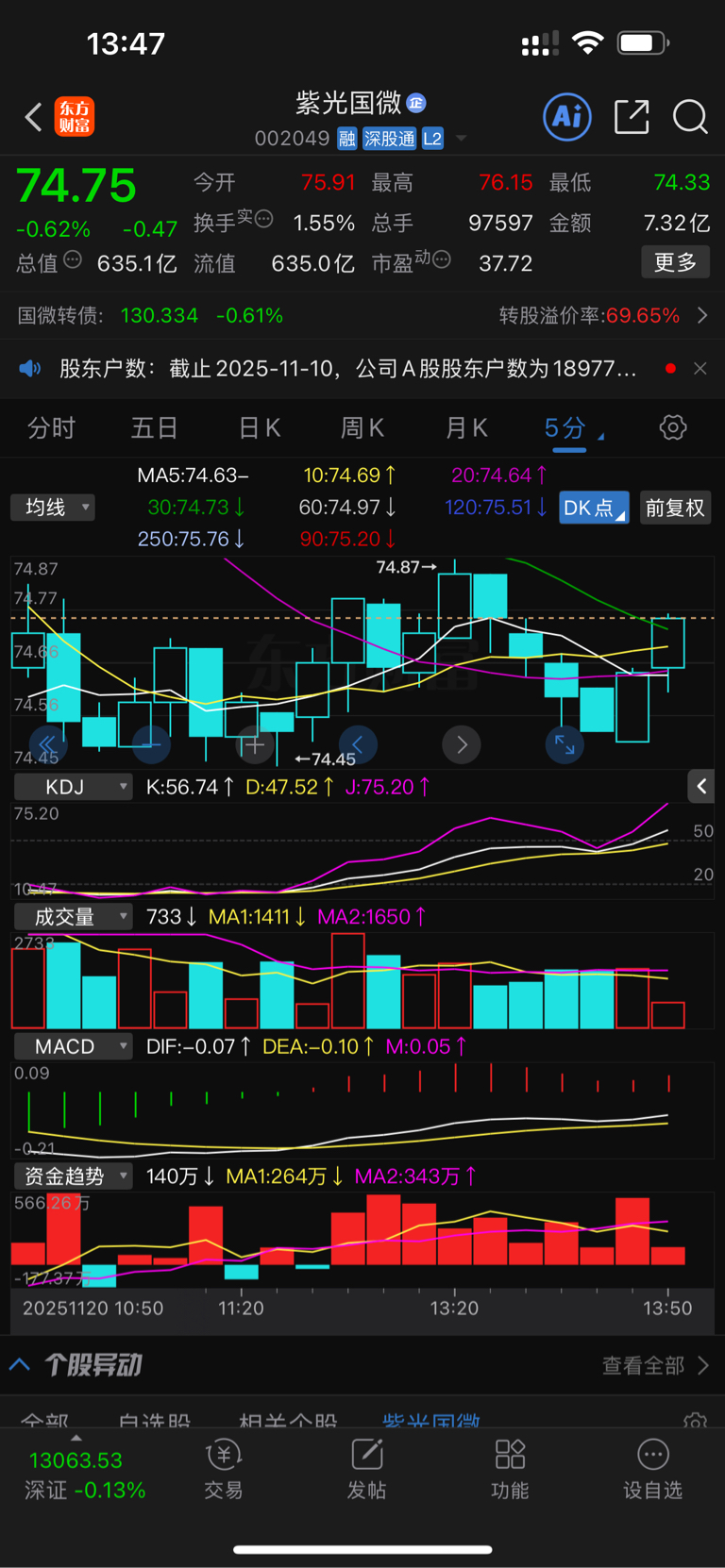Tap the 74.75 current price

(76, 185)
